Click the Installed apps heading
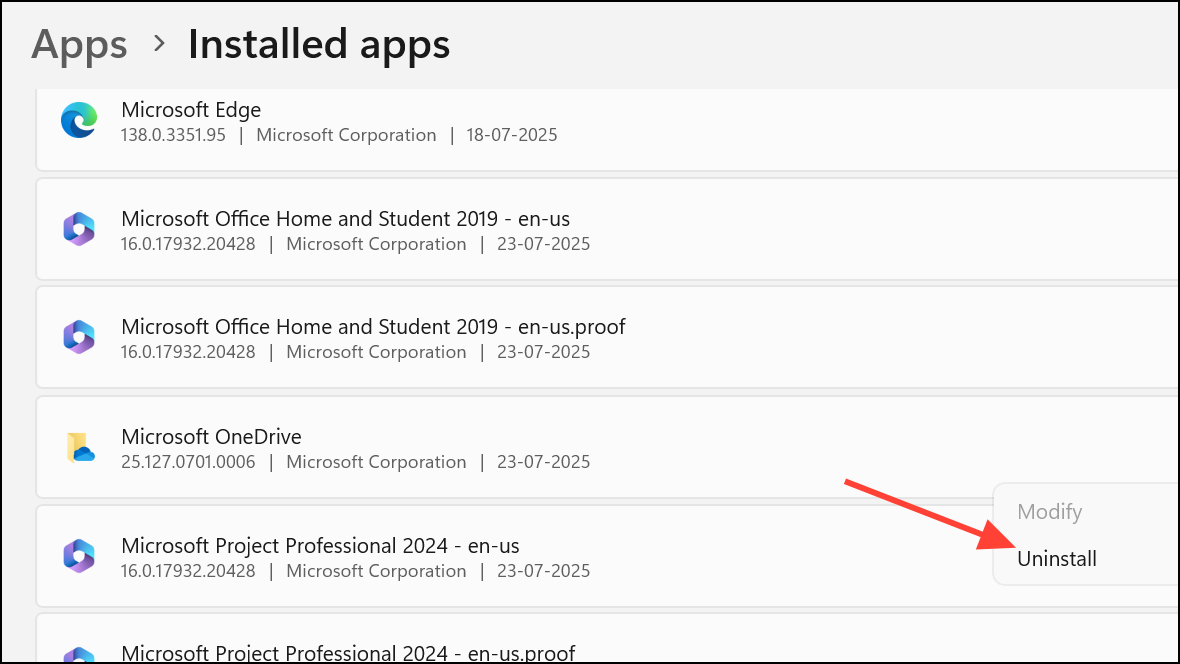Screen dimensions: 1180x664 (x=318, y=44)
